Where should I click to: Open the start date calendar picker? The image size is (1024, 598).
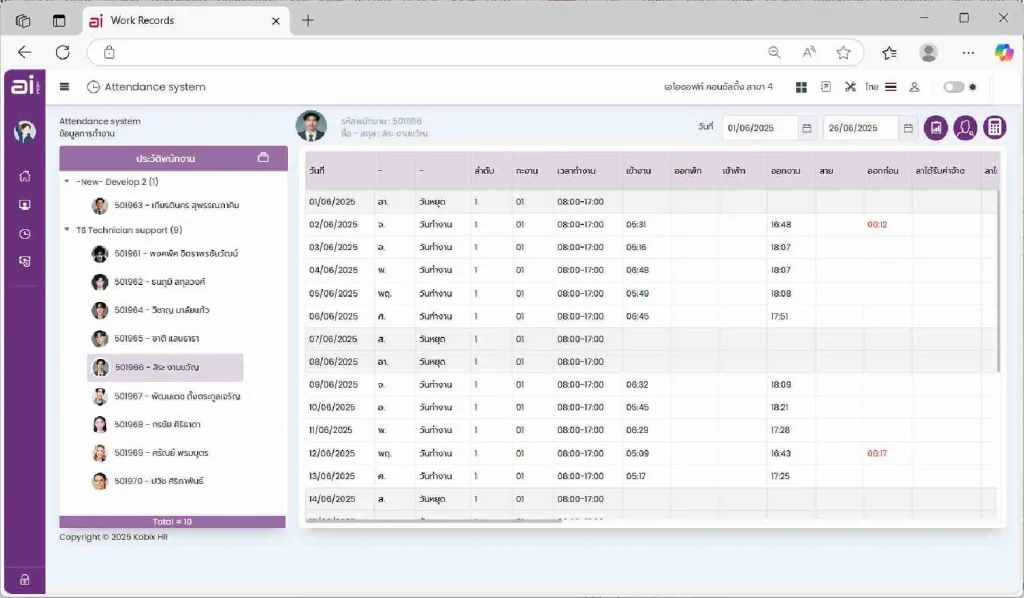806,128
